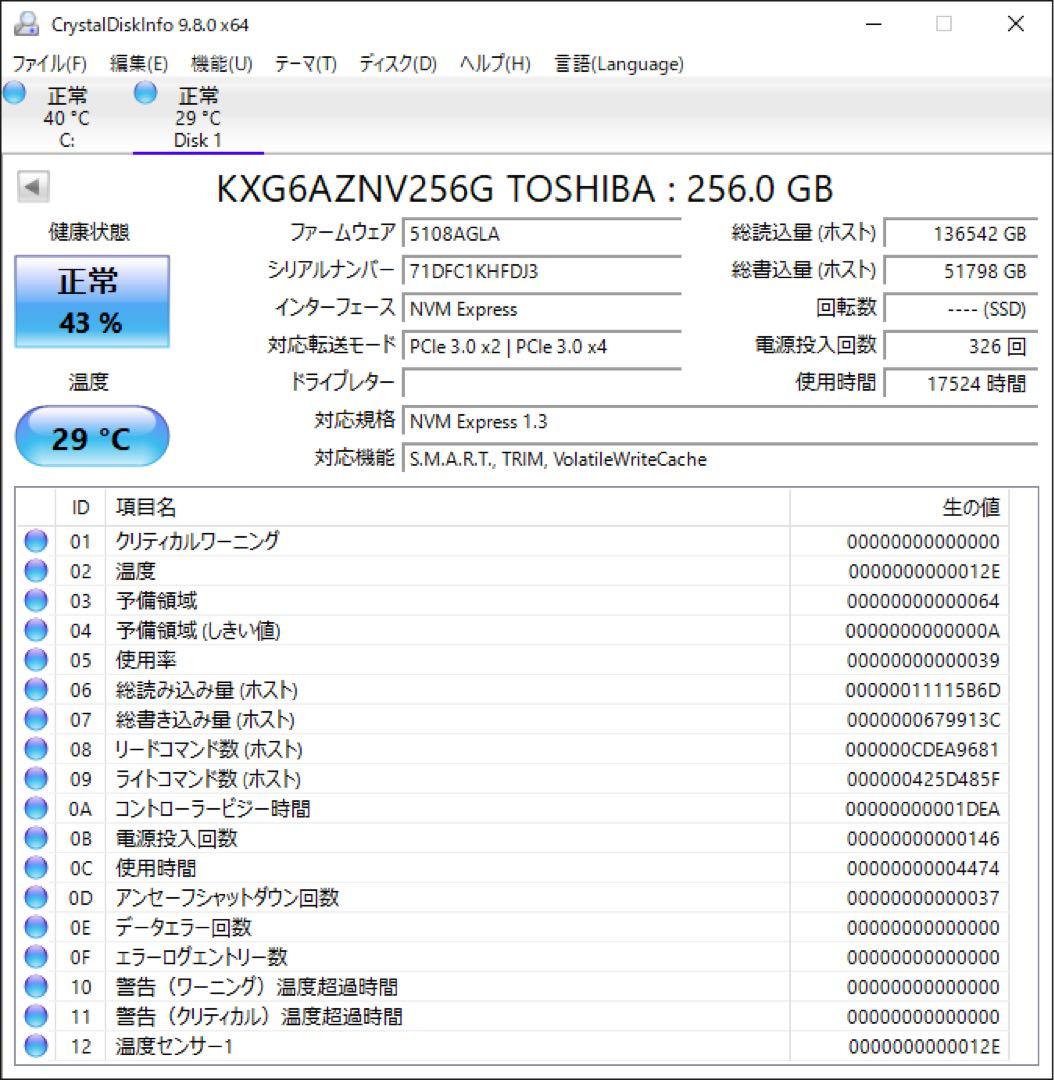Open the 言語(Language) menu
This screenshot has width=1054, height=1080.
pyautogui.click(x=619, y=64)
